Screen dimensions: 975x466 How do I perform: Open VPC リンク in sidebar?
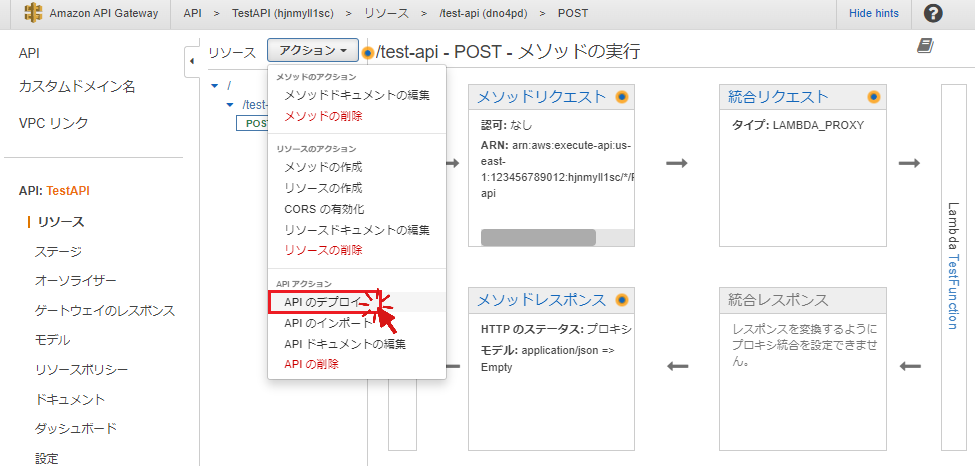point(53,123)
